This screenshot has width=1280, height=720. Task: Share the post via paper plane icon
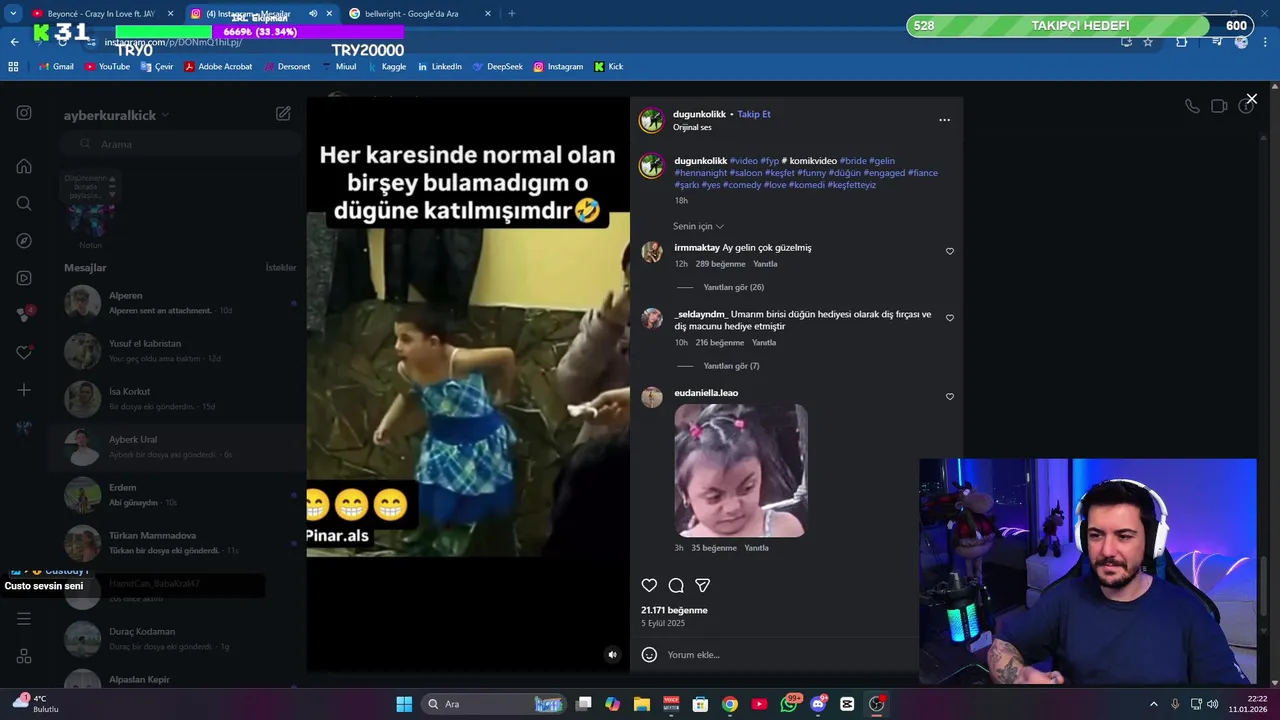click(703, 585)
